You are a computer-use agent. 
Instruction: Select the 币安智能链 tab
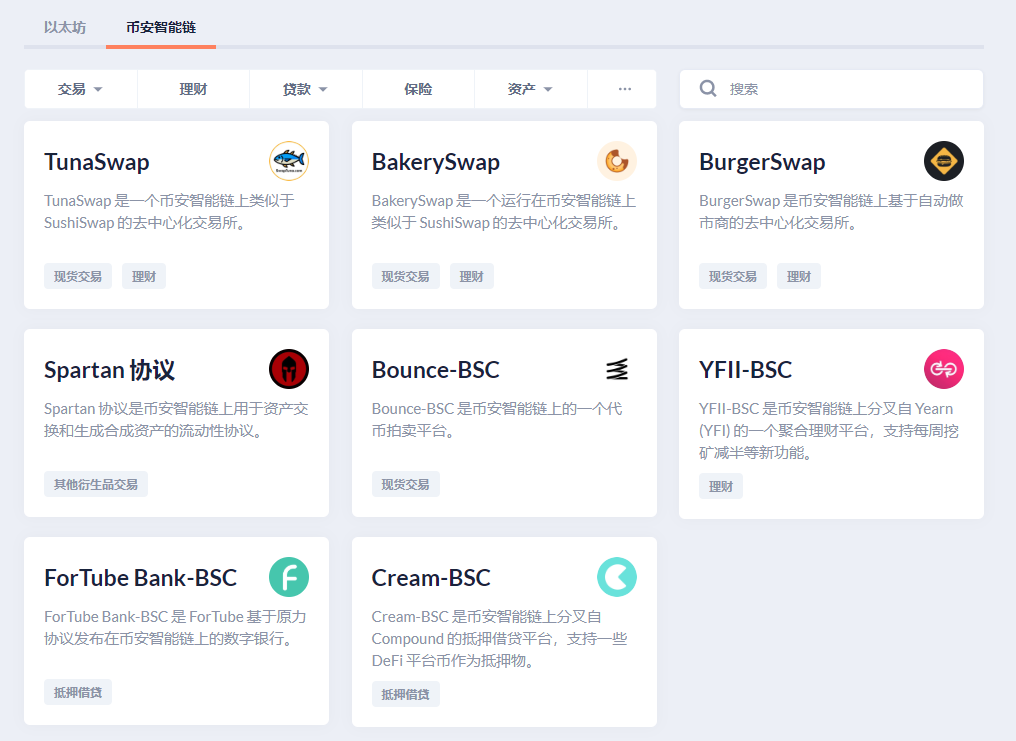coord(161,27)
